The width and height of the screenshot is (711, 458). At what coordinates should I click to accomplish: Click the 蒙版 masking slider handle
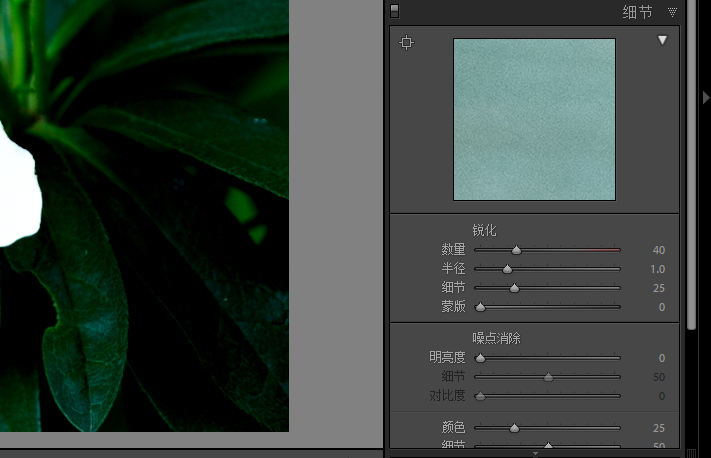tap(480, 307)
